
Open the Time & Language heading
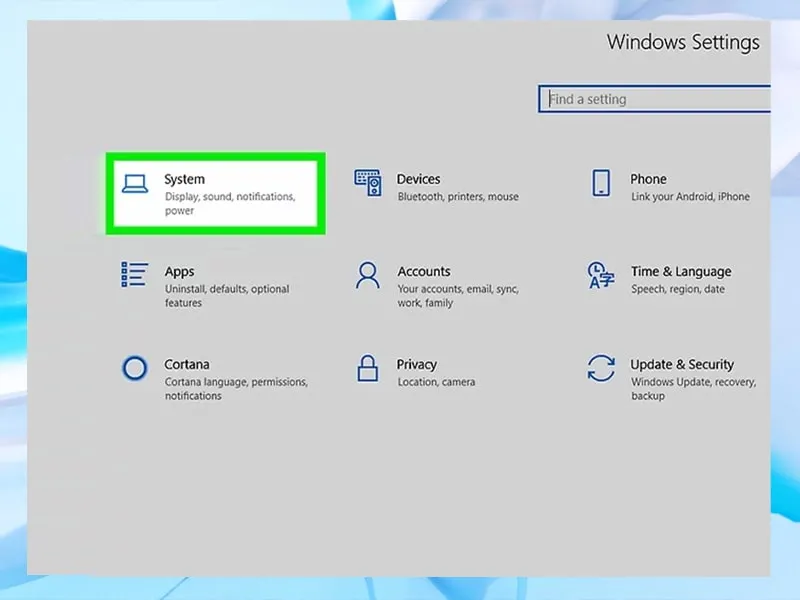680,271
